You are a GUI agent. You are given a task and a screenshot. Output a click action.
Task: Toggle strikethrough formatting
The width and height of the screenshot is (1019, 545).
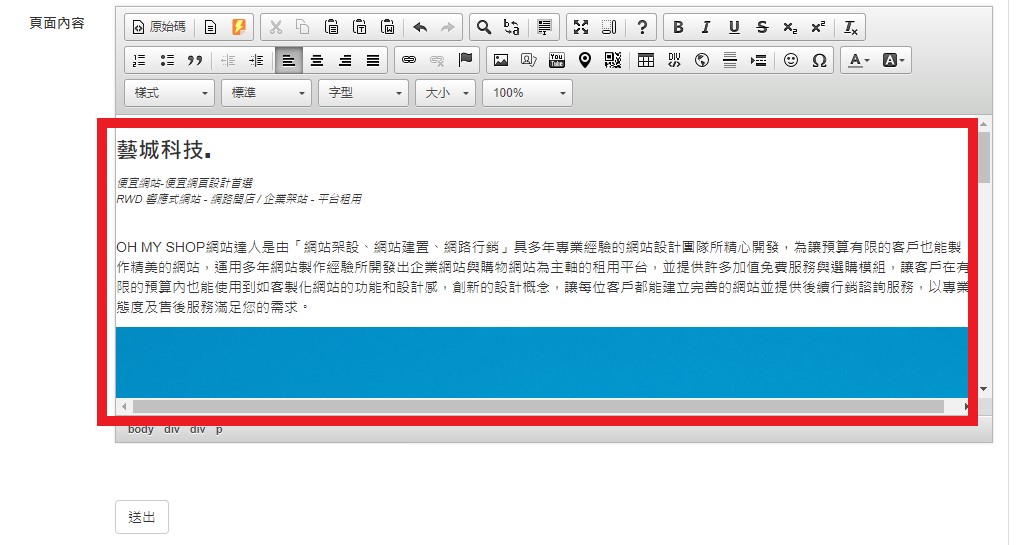(762, 27)
